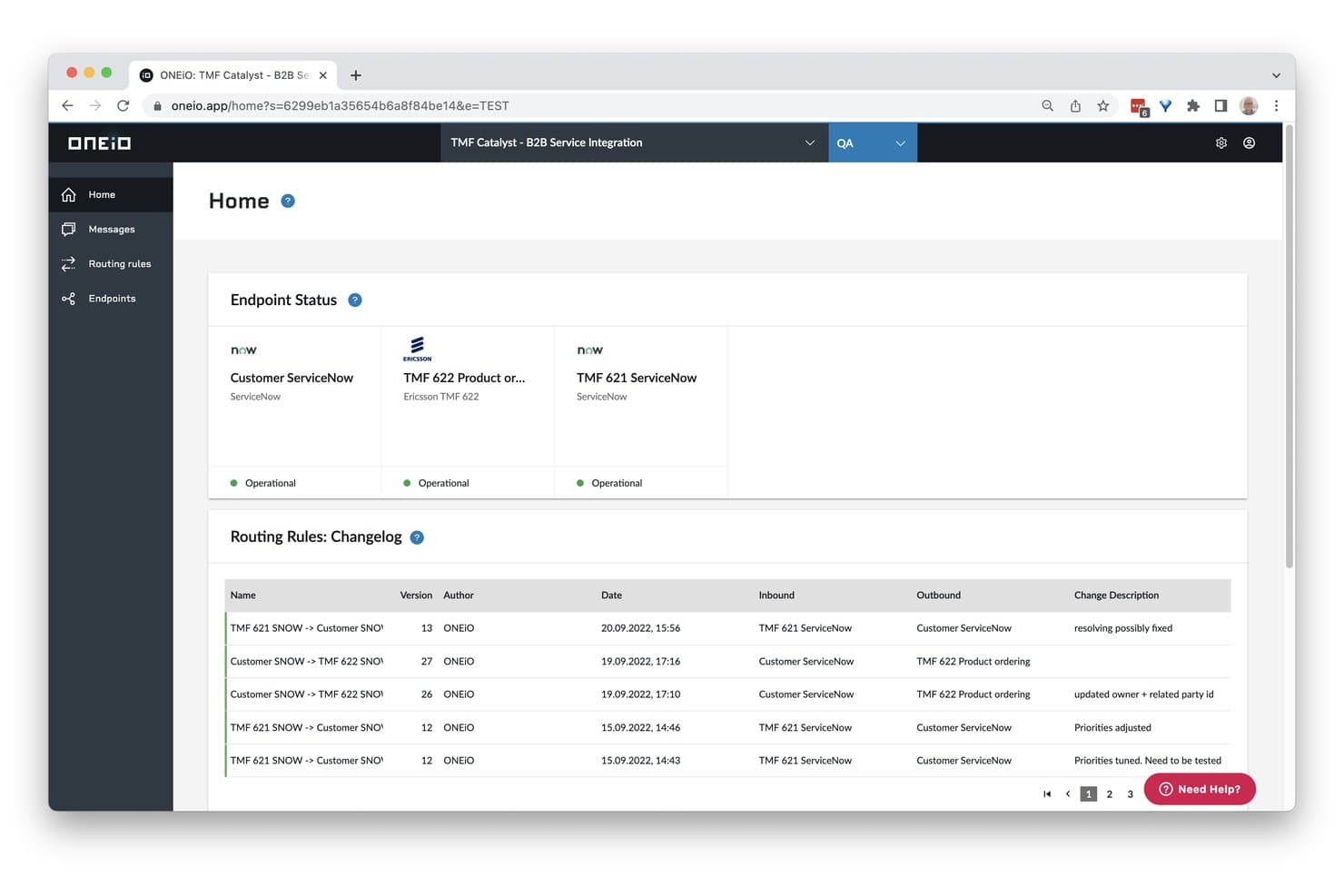
Task: Click the browser share icon
Action: coord(1075,105)
